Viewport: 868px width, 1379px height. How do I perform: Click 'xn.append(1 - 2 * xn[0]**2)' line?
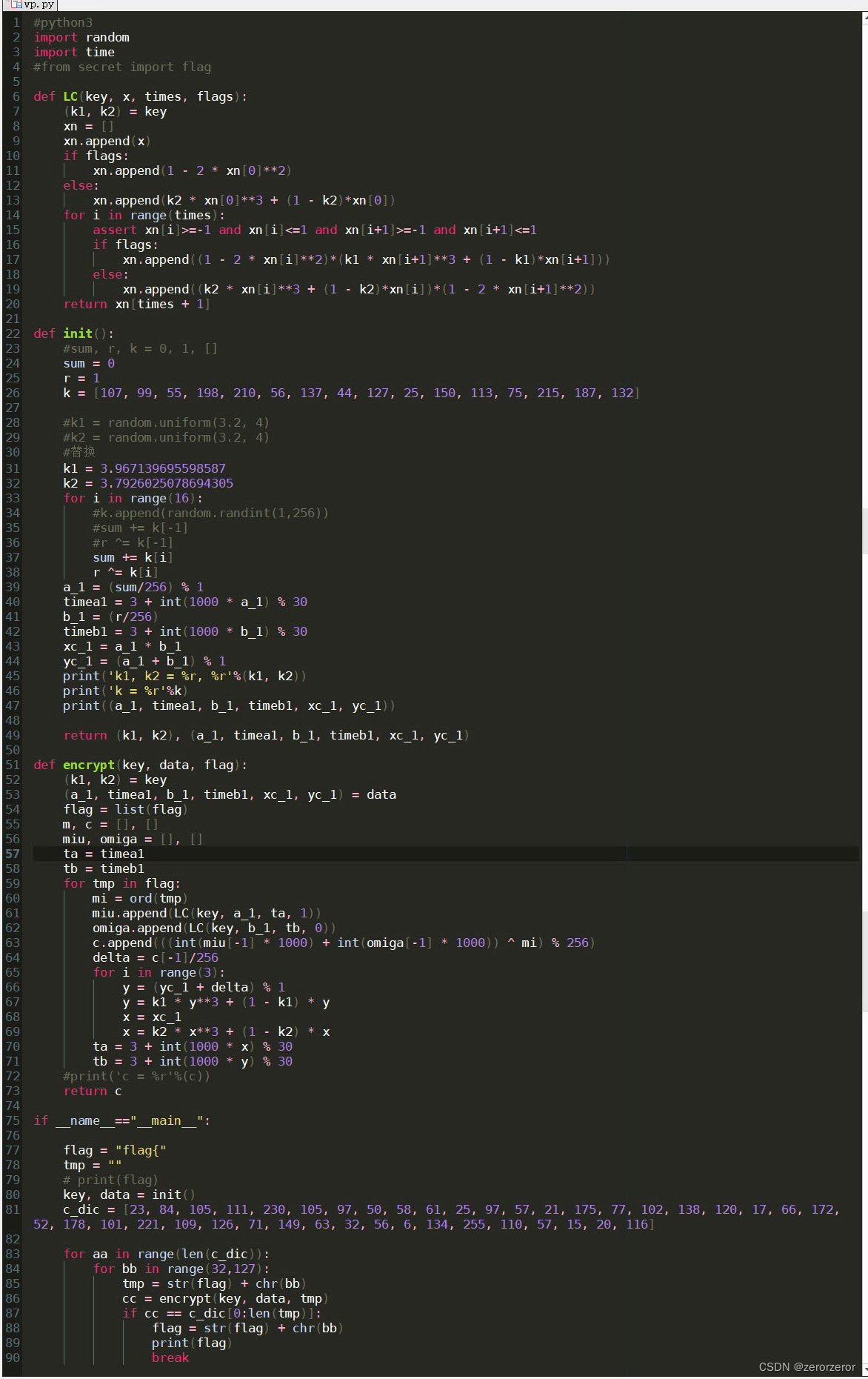click(193, 170)
